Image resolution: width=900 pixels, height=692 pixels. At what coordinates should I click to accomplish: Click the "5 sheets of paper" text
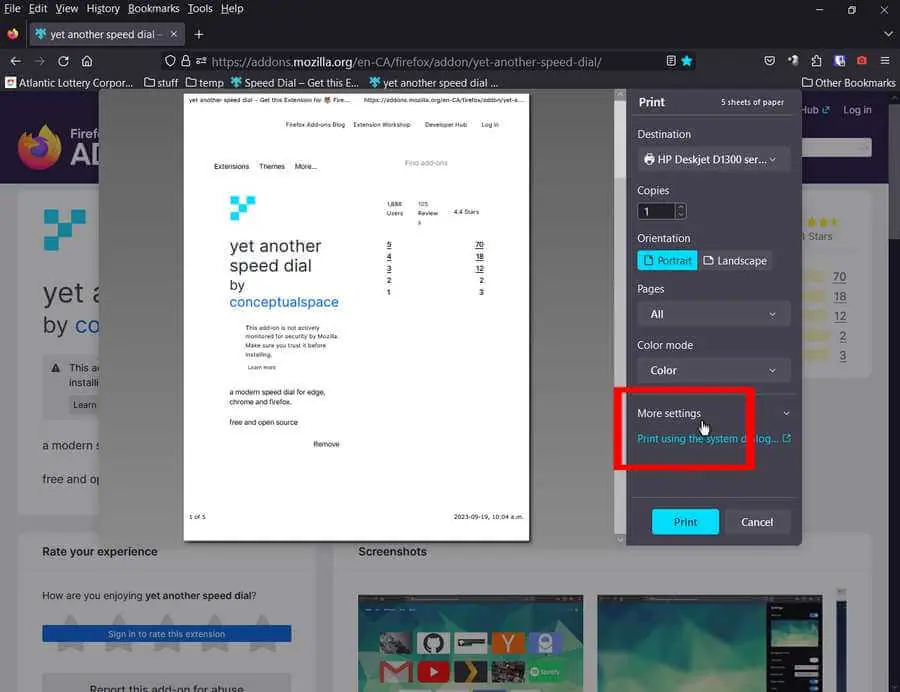point(752,102)
